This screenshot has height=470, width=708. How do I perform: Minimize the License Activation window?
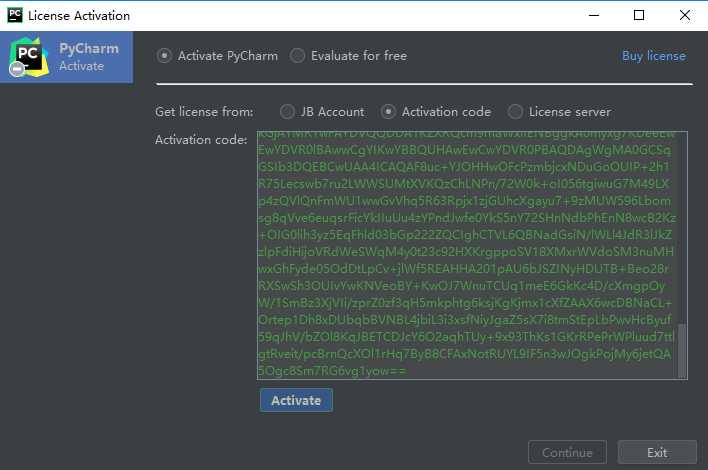point(594,15)
